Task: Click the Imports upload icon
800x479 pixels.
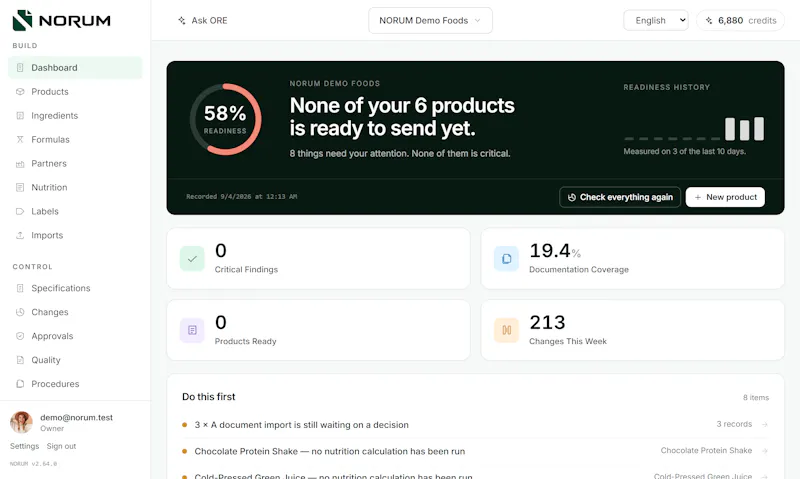Action: [x=20, y=235]
